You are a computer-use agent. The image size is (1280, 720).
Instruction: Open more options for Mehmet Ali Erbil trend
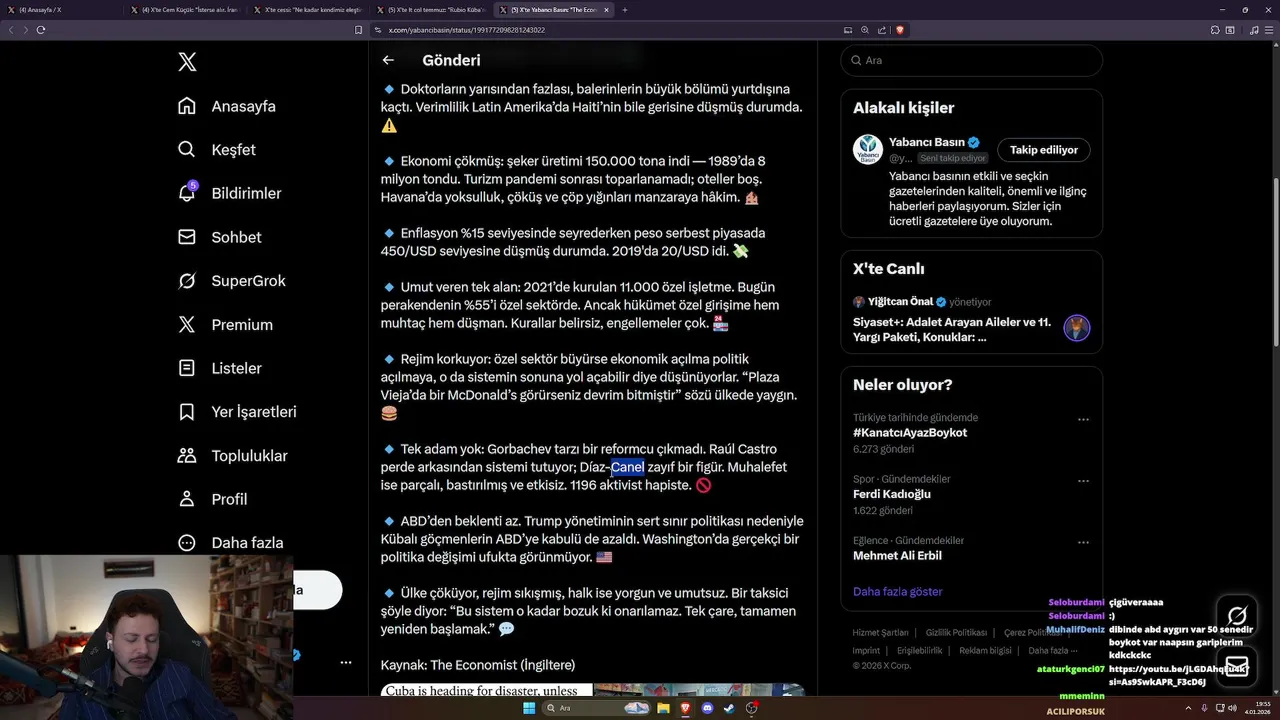tap(1083, 543)
